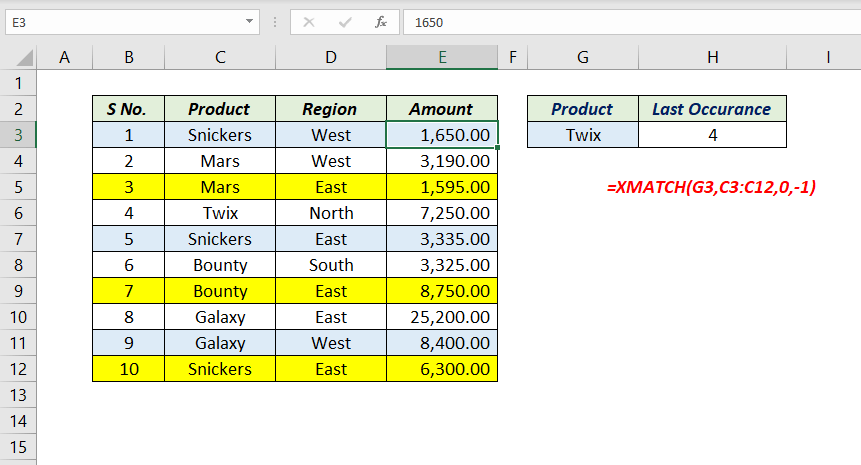861x465 pixels.
Task: Select the result cell showing 4 in column H
Action: click(713, 135)
